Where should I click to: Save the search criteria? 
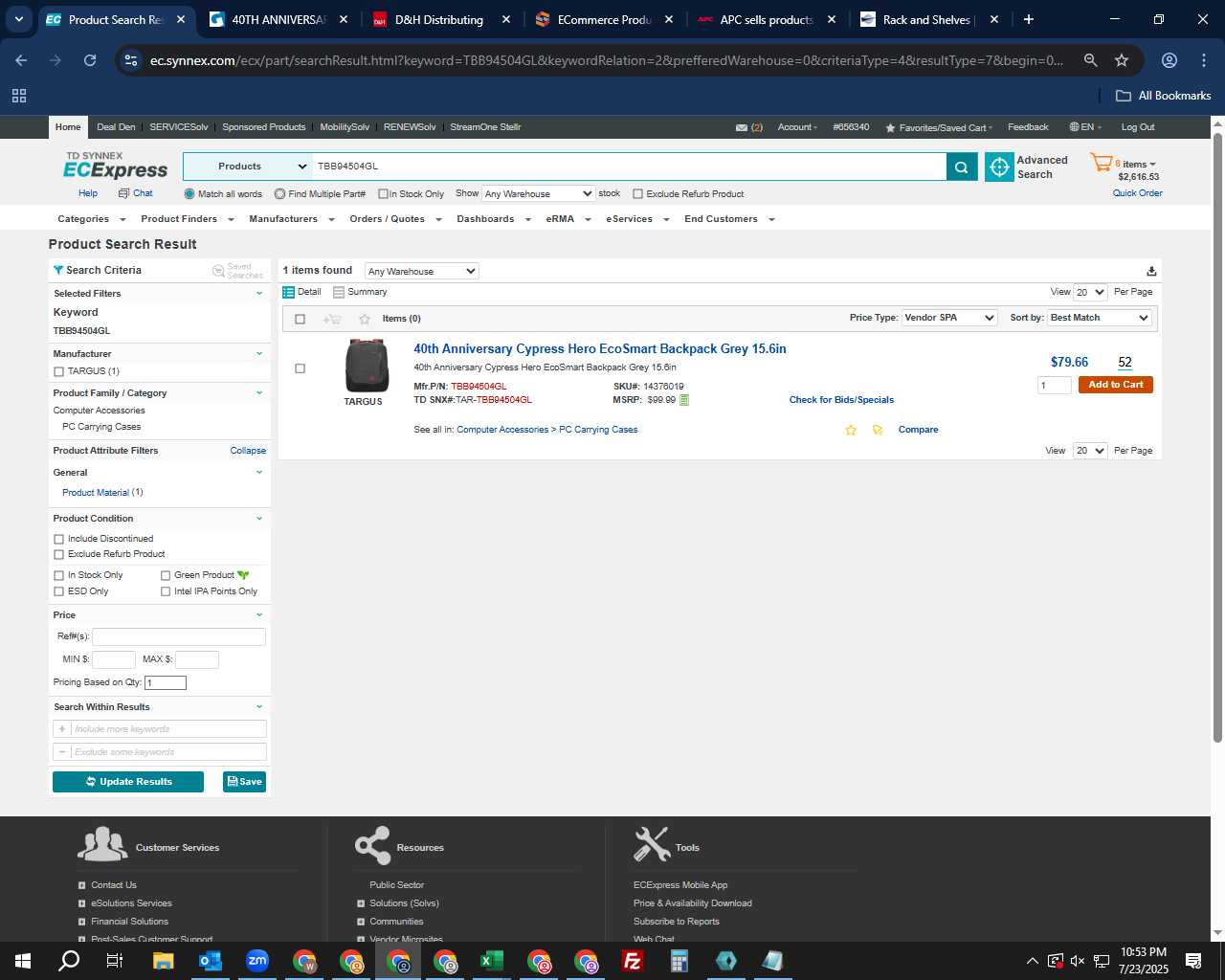(244, 782)
